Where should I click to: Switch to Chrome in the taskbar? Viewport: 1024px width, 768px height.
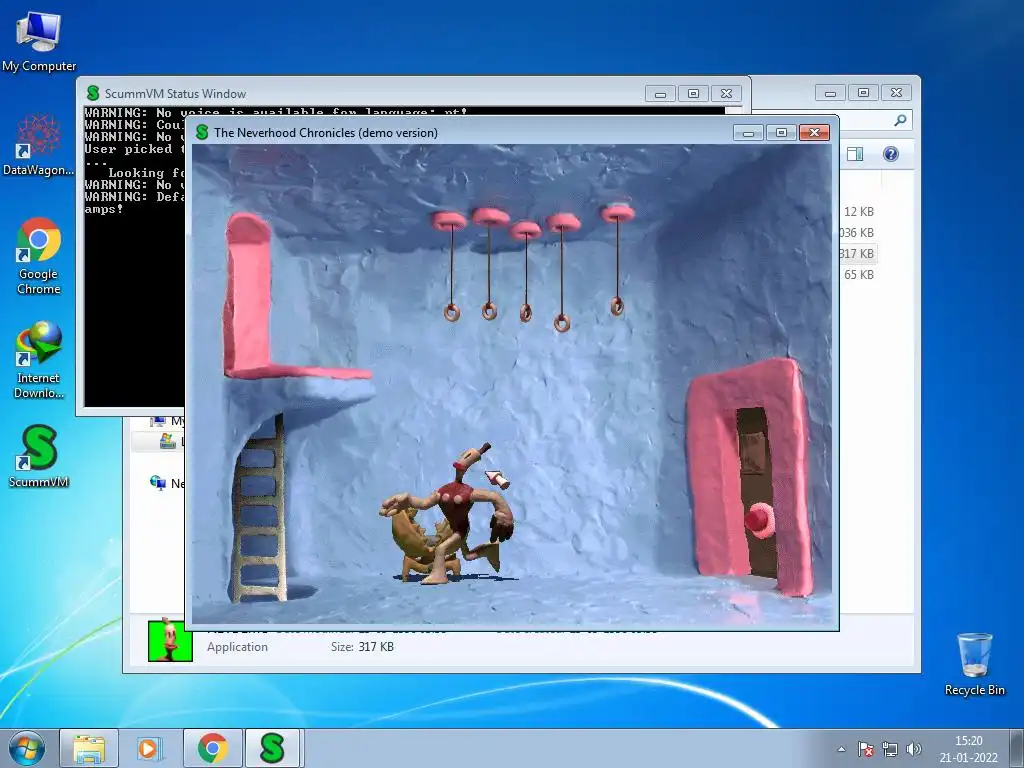(213, 748)
